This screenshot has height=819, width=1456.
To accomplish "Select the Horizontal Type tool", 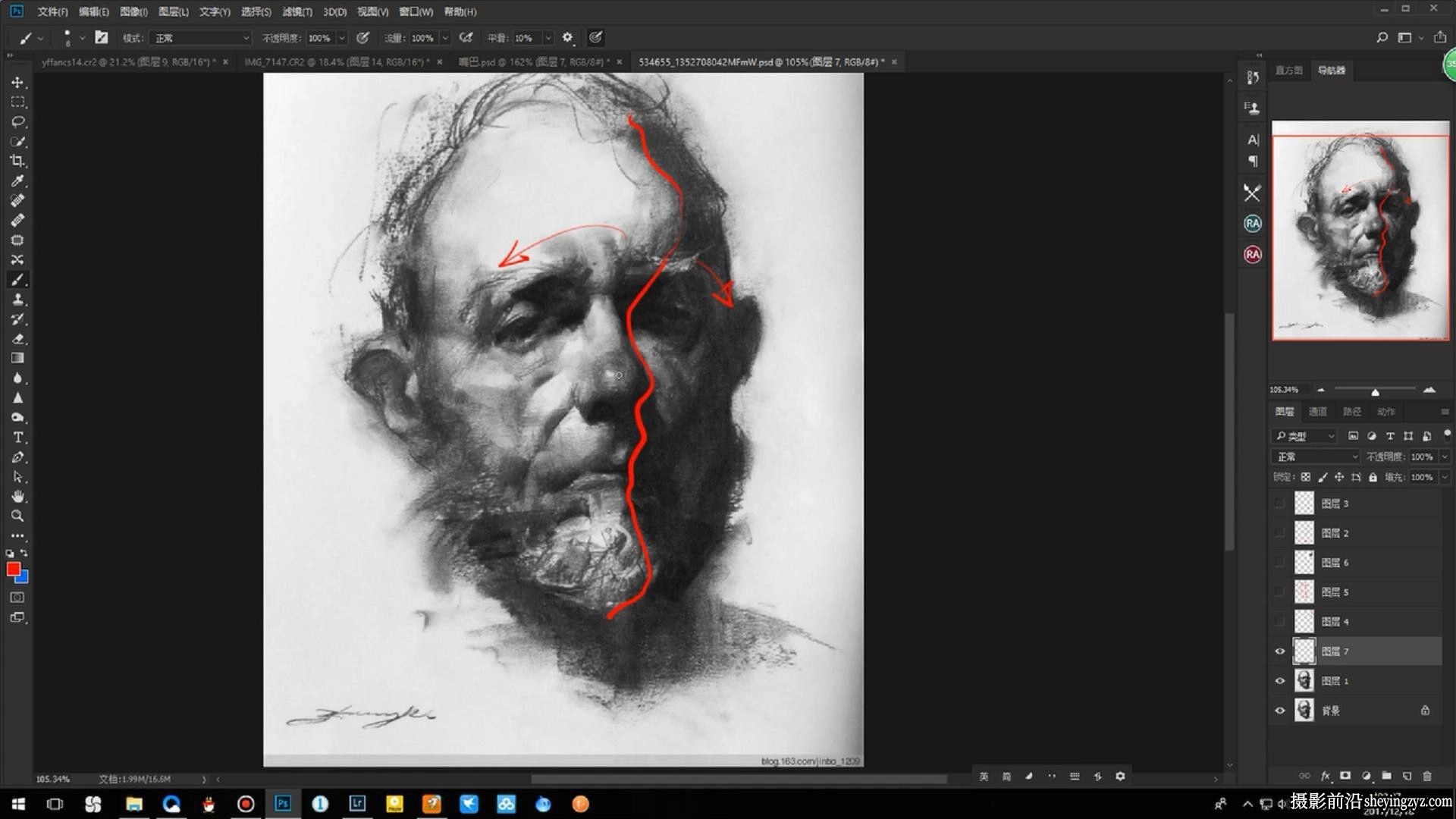I will [17, 438].
